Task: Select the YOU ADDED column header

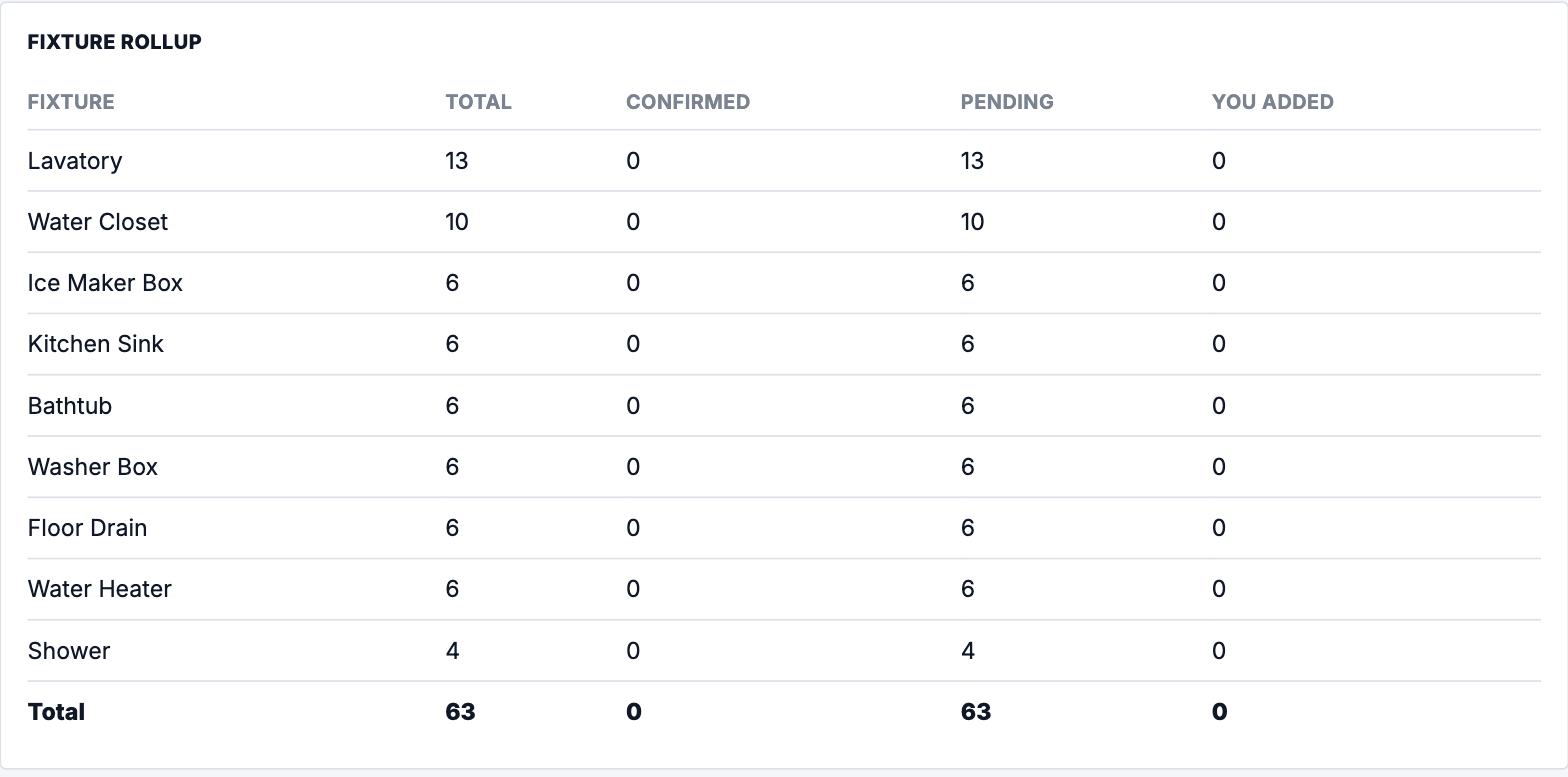Action: [1273, 102]
